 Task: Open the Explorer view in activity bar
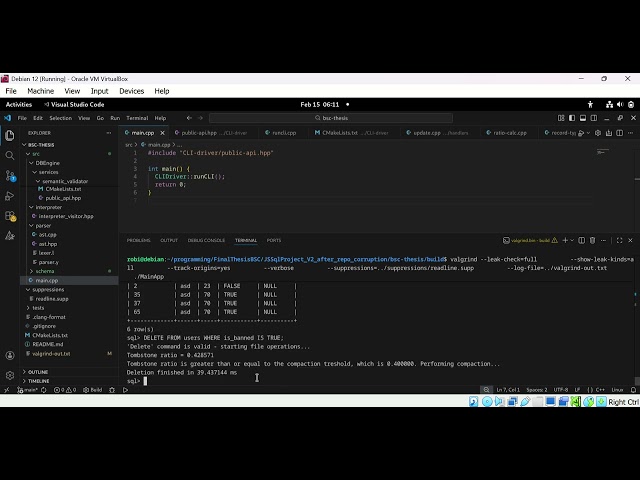click(x=10, y=136)
